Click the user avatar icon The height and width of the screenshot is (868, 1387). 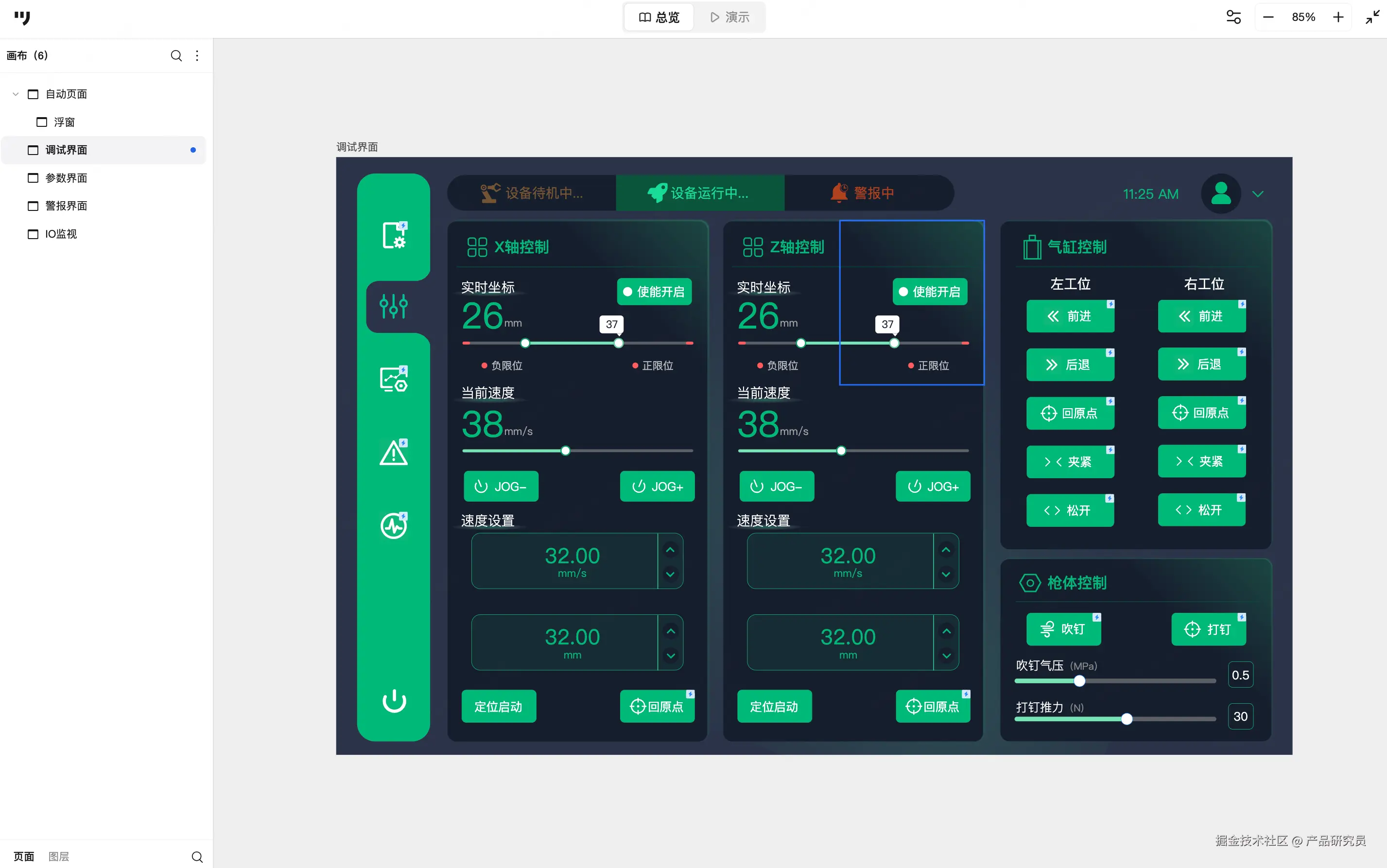point(1220,194)
